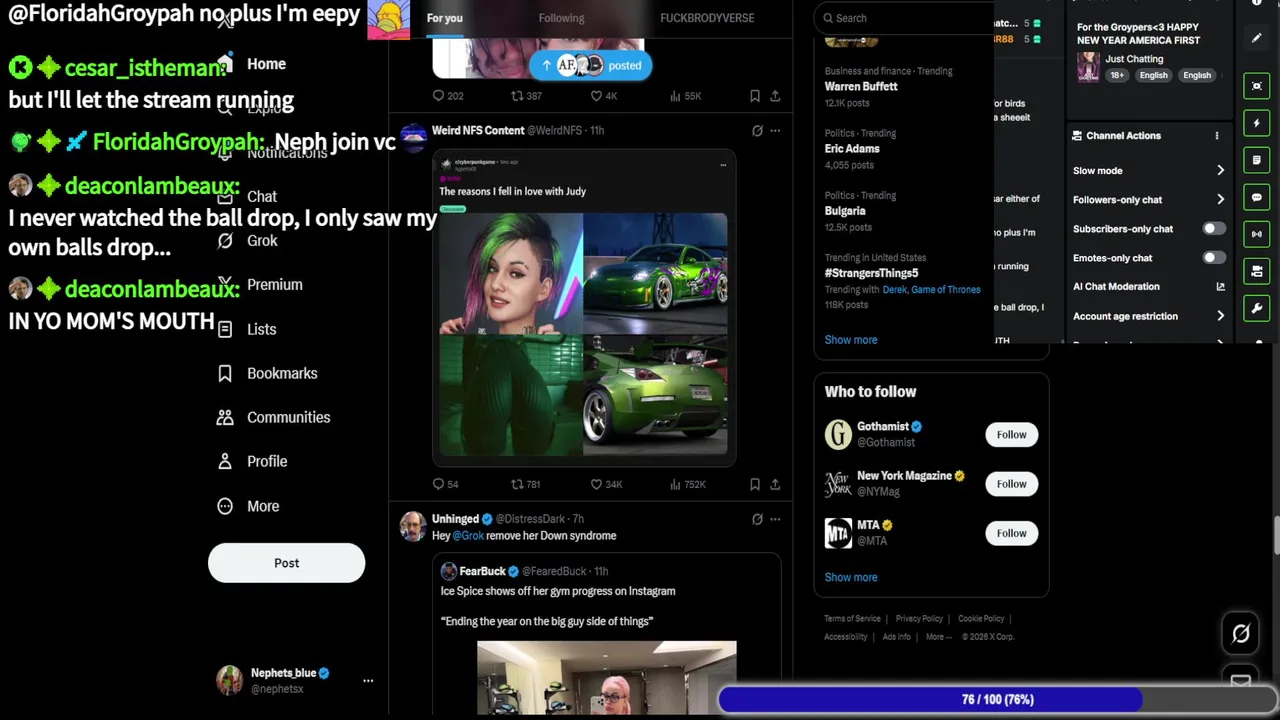Repost icon showing 387 reposts
Viewport: 1280px width, 720px height.
pos(517,96)
